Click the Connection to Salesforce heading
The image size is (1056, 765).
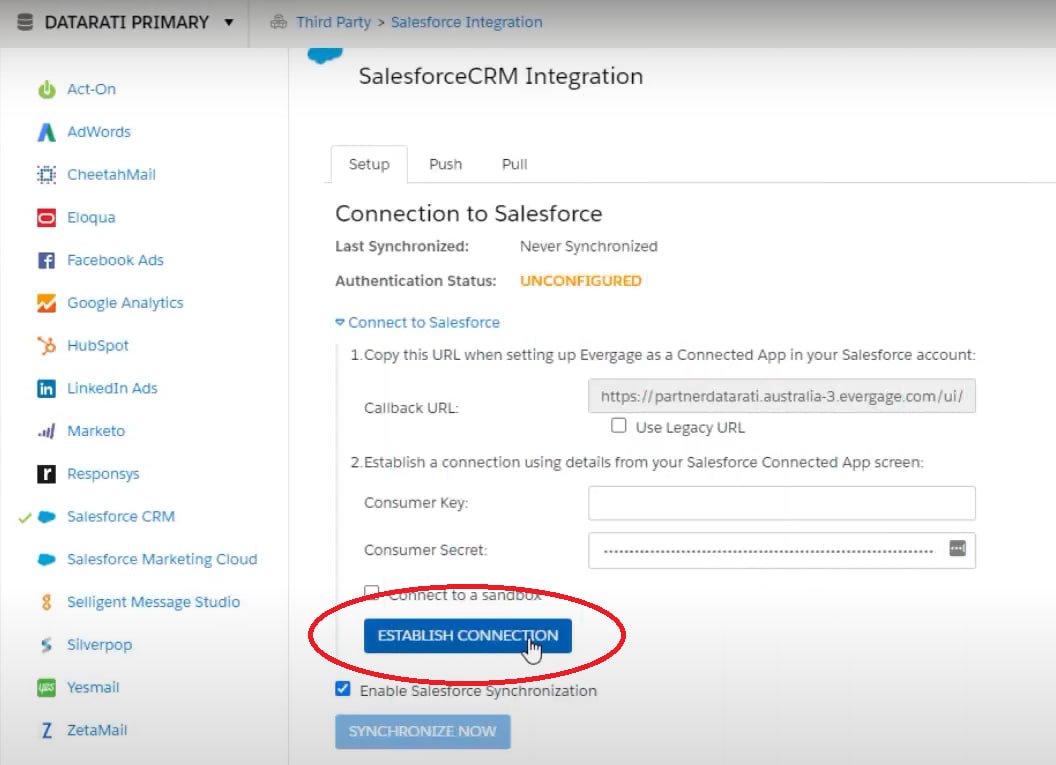(x=469, y=213)
